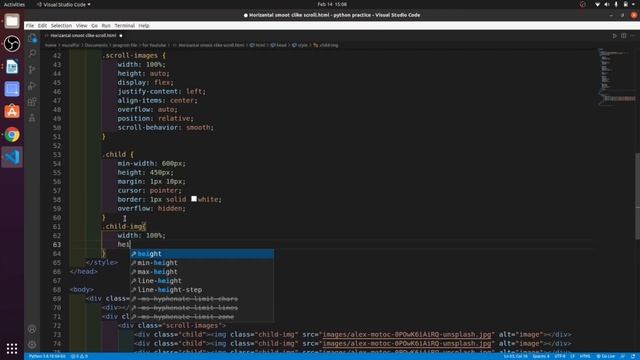The width and height of the screenshot is (640, 360).
Task: Click the 'style' breadcrumb segment
Action: [x=302, y=45]
